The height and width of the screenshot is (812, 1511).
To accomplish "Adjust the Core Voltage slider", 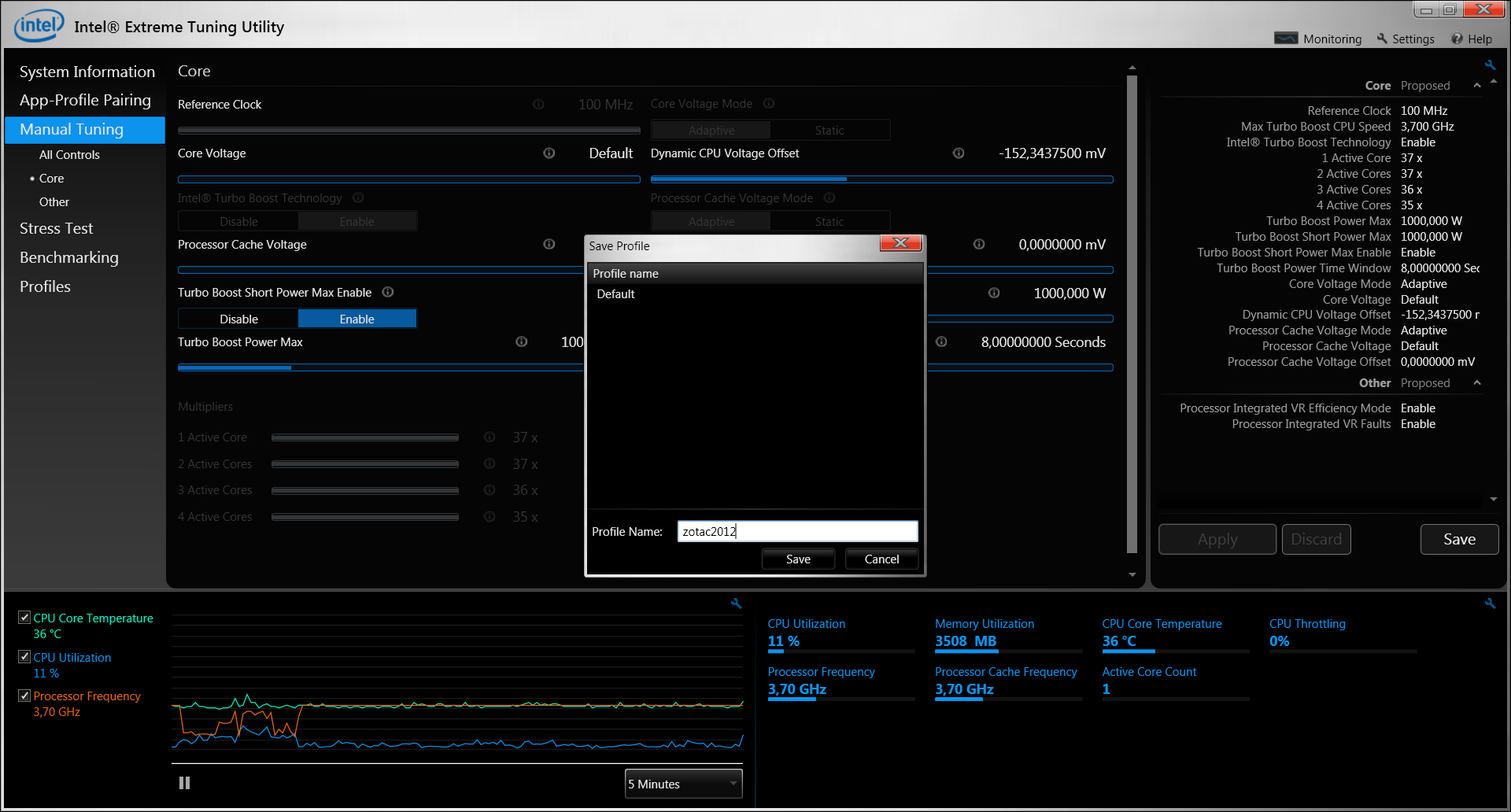I will 409,179.
